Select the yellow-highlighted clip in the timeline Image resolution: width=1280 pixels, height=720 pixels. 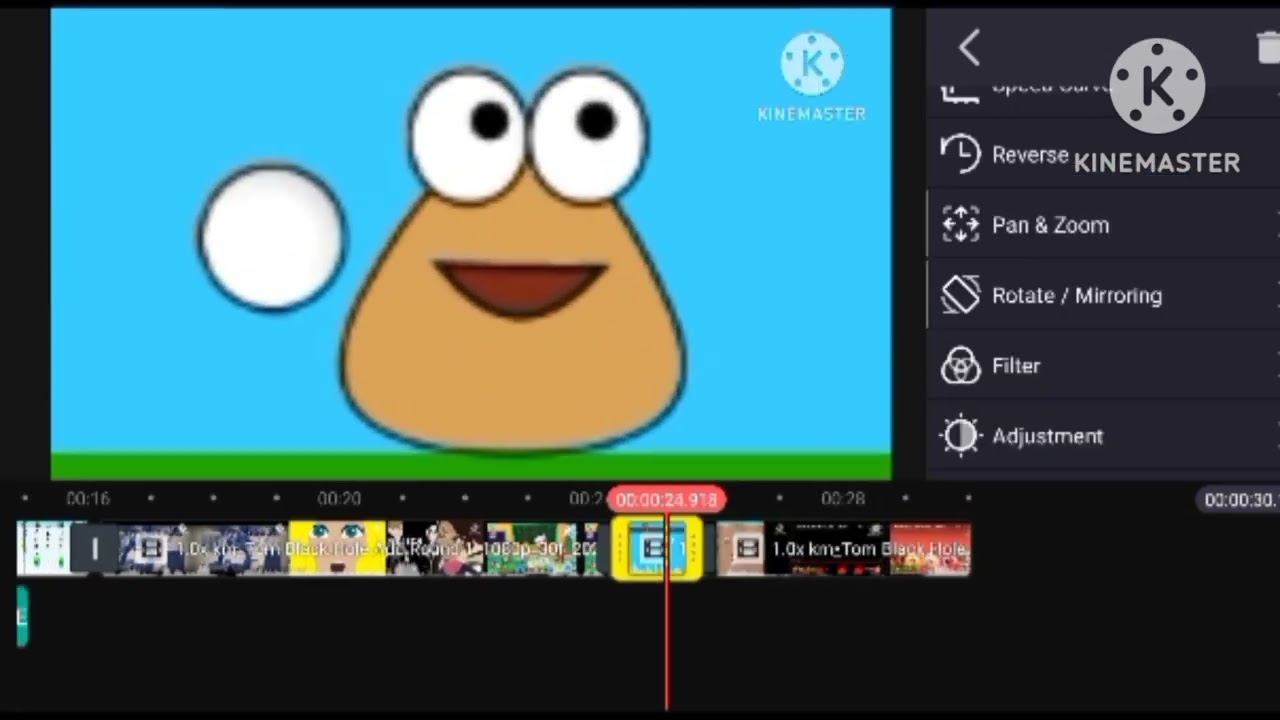click(656, 548)
